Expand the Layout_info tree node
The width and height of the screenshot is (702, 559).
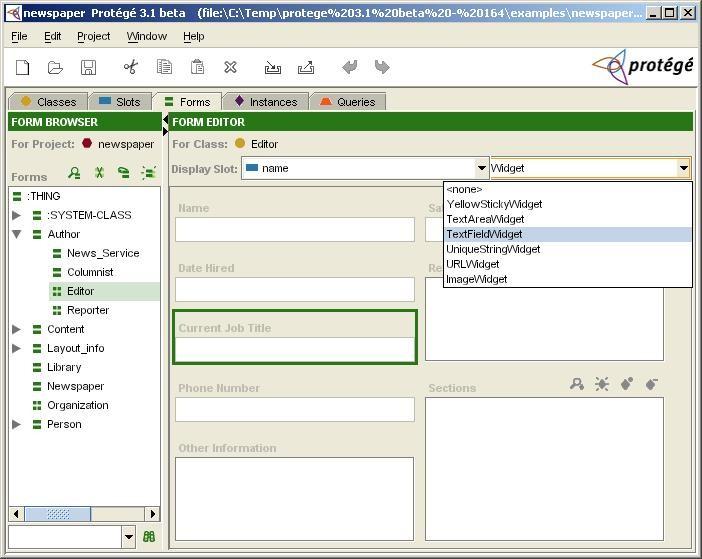coord(17,348)
